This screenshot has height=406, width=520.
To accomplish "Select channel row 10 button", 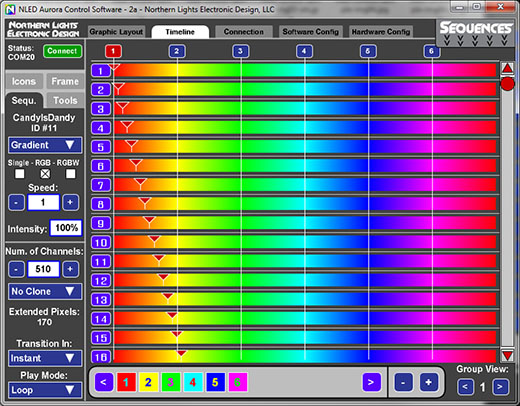I will [x=101, y=242].
